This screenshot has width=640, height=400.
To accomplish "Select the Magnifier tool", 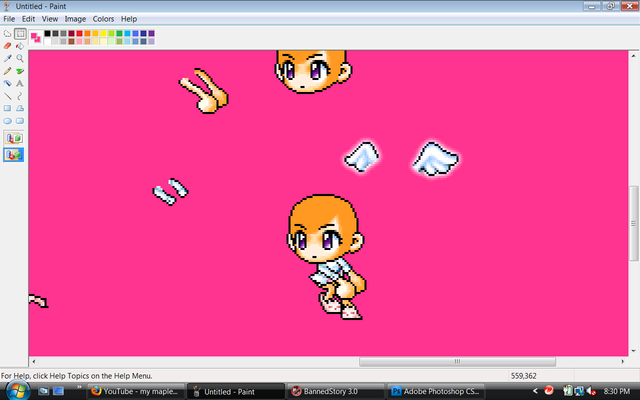I will pyautogui.click(x=20, y=58).
